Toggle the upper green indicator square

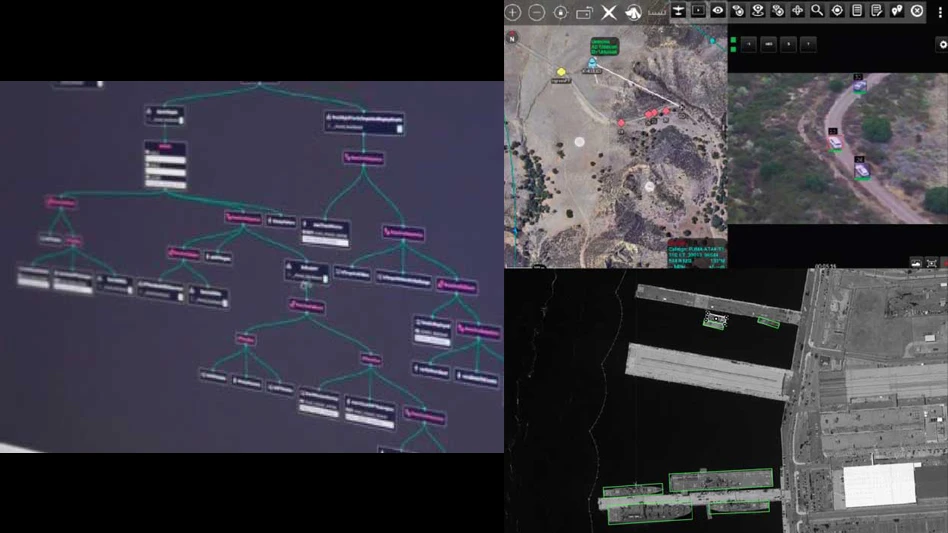click(x=734, y=40)
